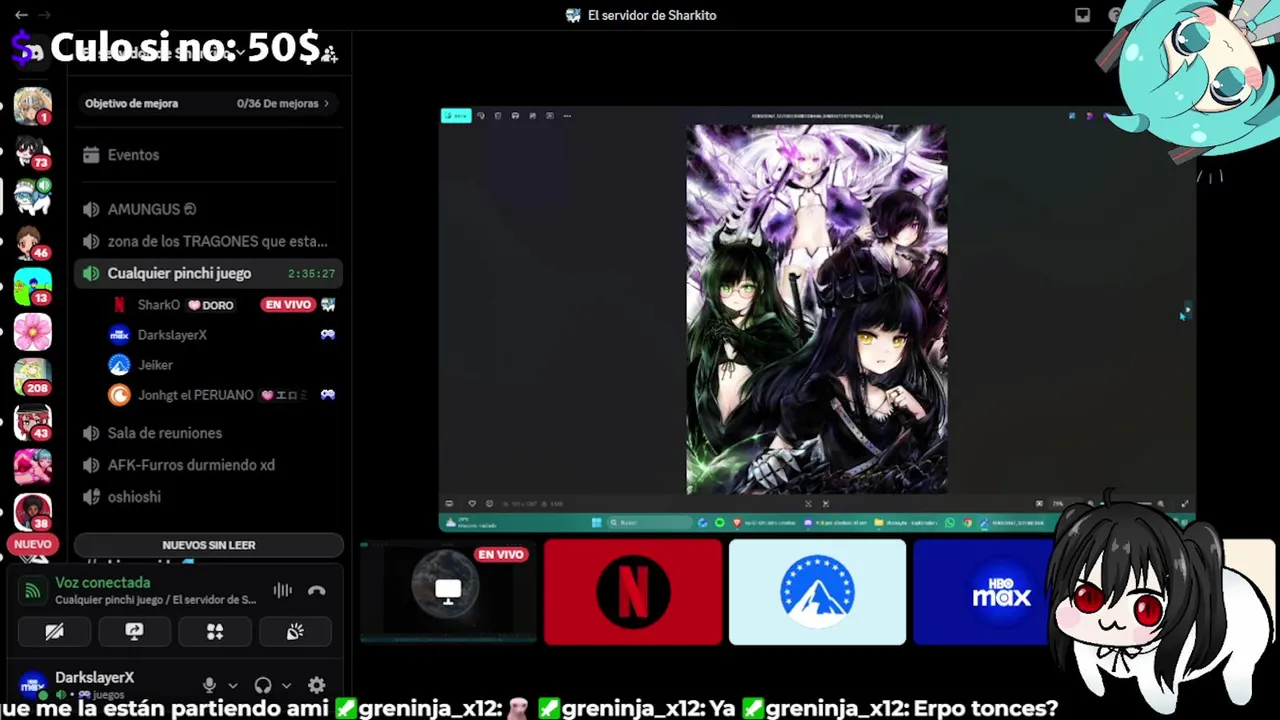
Task: Click the NUEVOS SIN LEER button
Action: coord(209,545)
